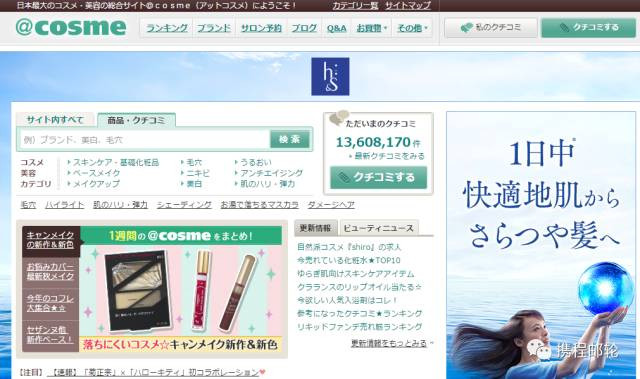Expand the その他 dropdown menu
640x379 pixels.
(x=412, y=28)
